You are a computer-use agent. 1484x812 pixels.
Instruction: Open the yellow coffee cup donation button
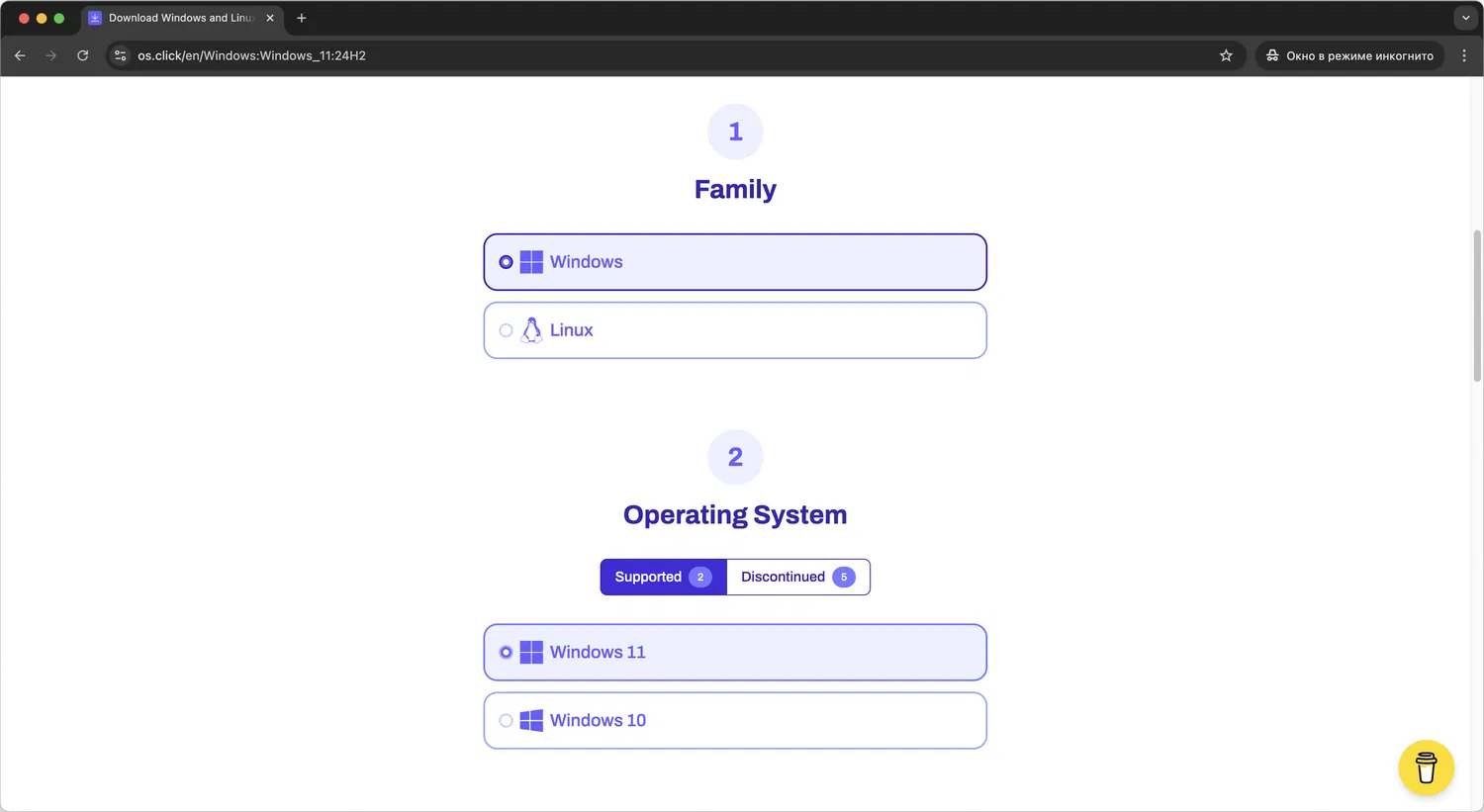[1426, 767]
